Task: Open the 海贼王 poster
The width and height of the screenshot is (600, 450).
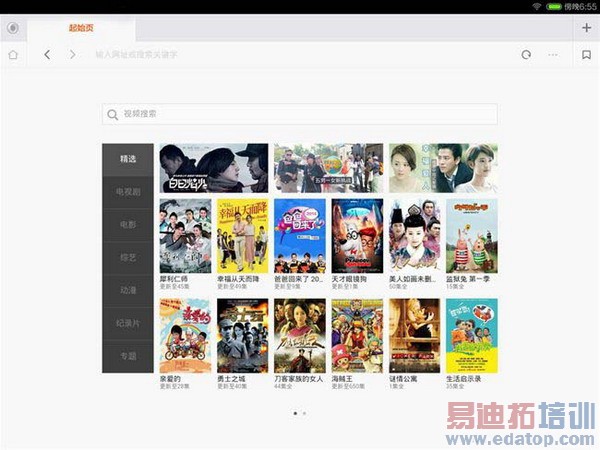Action: [357, 336]
